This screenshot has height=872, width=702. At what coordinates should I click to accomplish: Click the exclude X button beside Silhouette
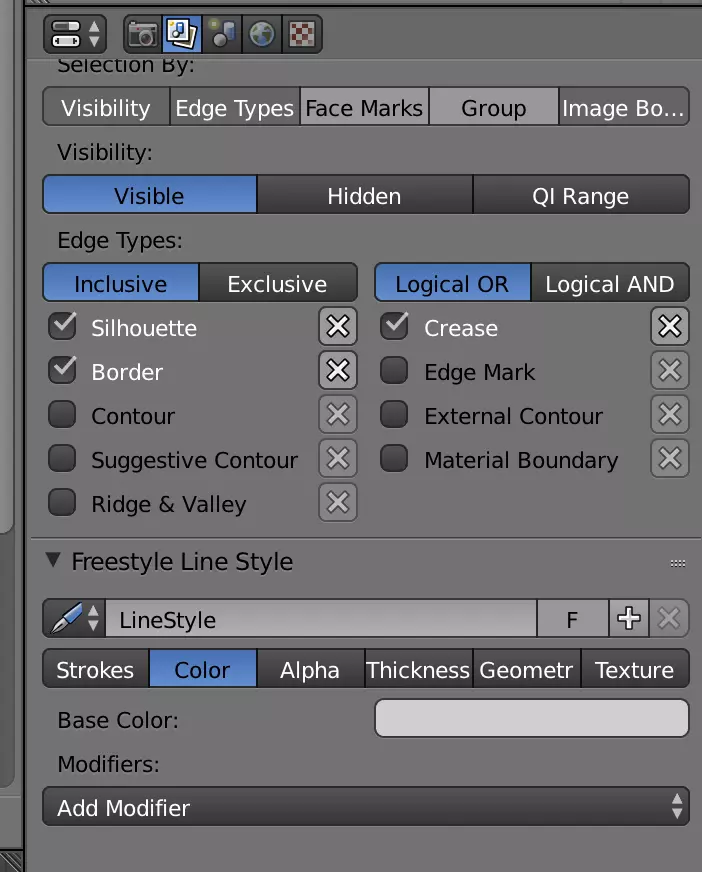tap(338, 327)
